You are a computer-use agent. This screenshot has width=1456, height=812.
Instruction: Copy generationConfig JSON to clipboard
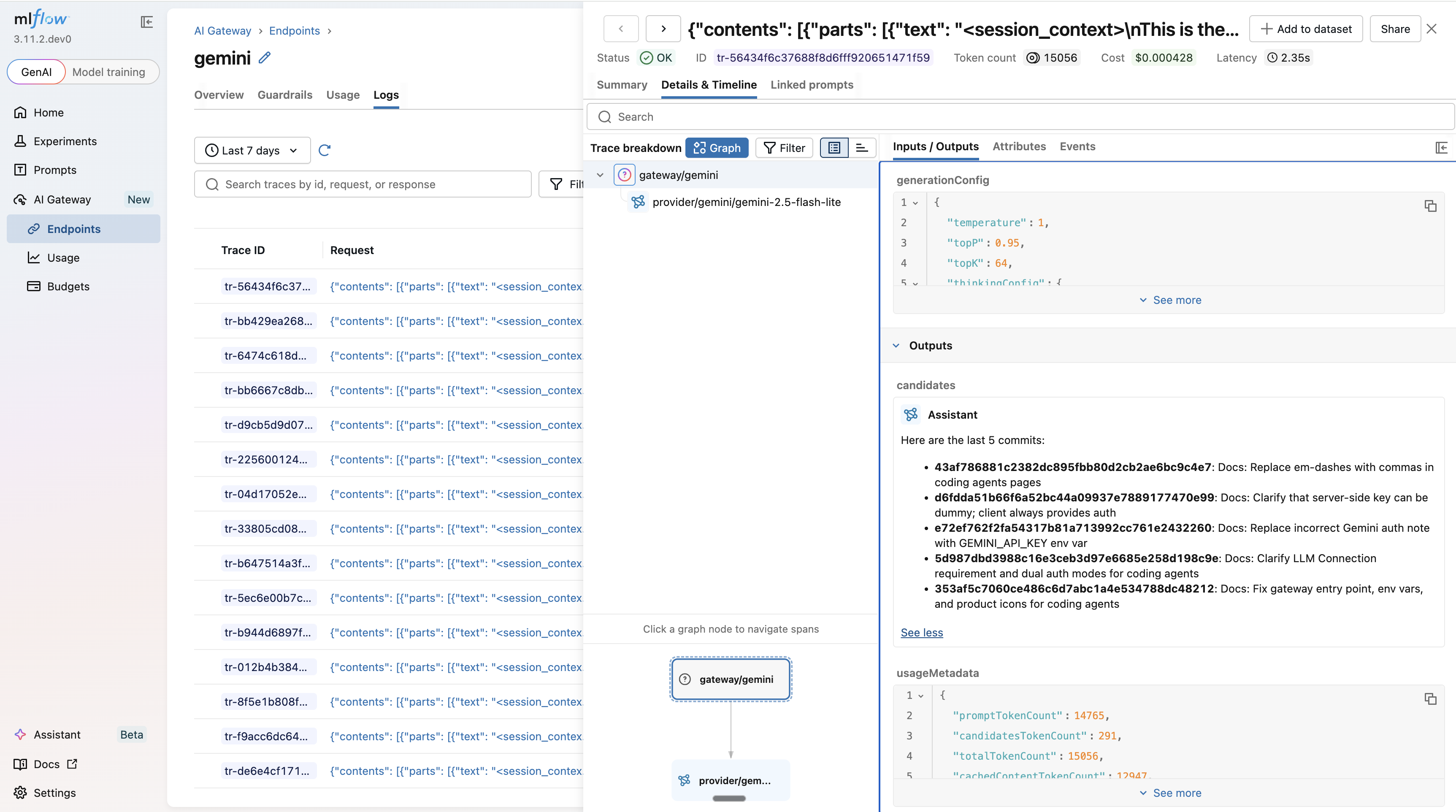[x=1430, y=206]
